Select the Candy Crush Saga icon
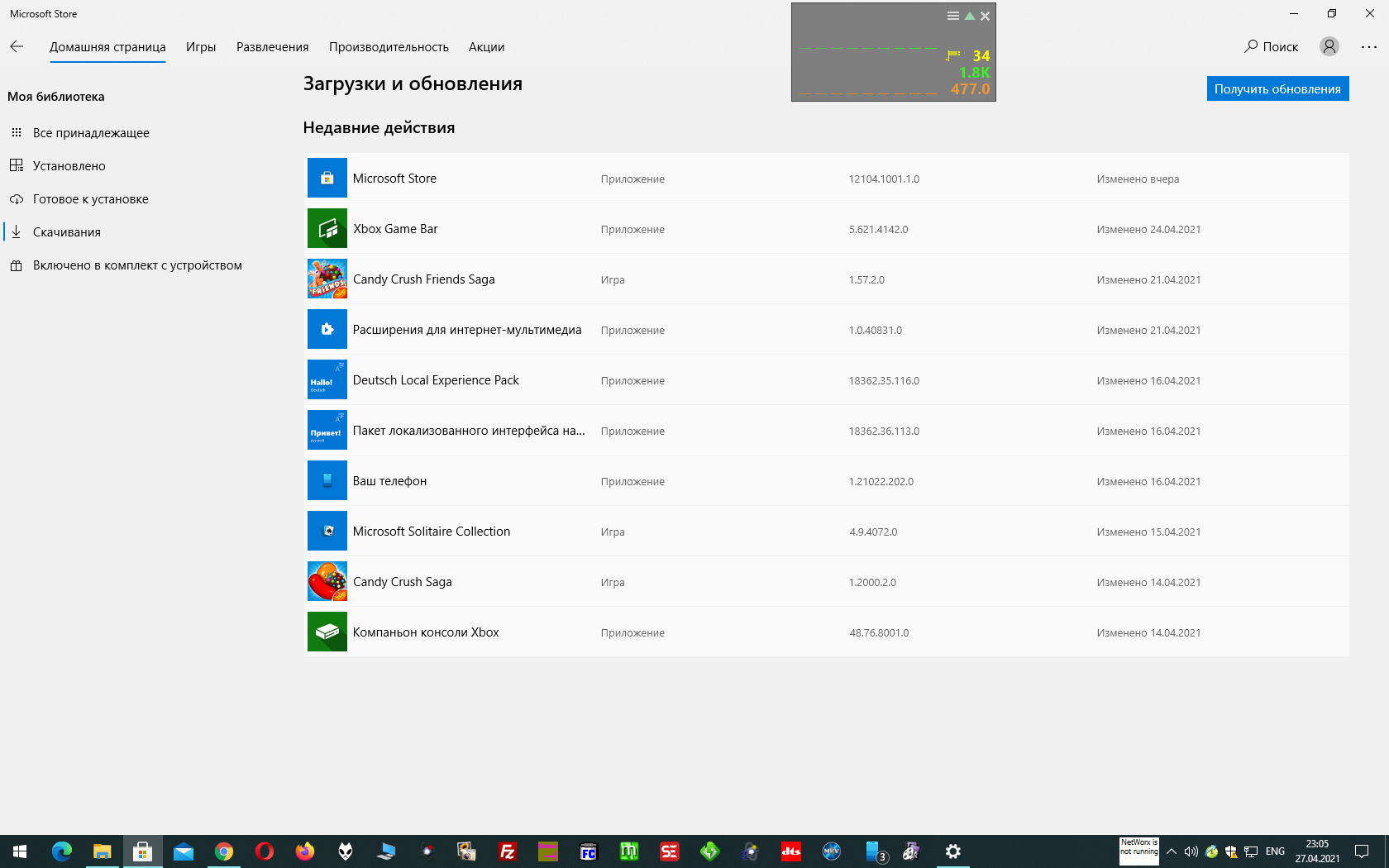1389x868 pixels. (x=327, y=581)
